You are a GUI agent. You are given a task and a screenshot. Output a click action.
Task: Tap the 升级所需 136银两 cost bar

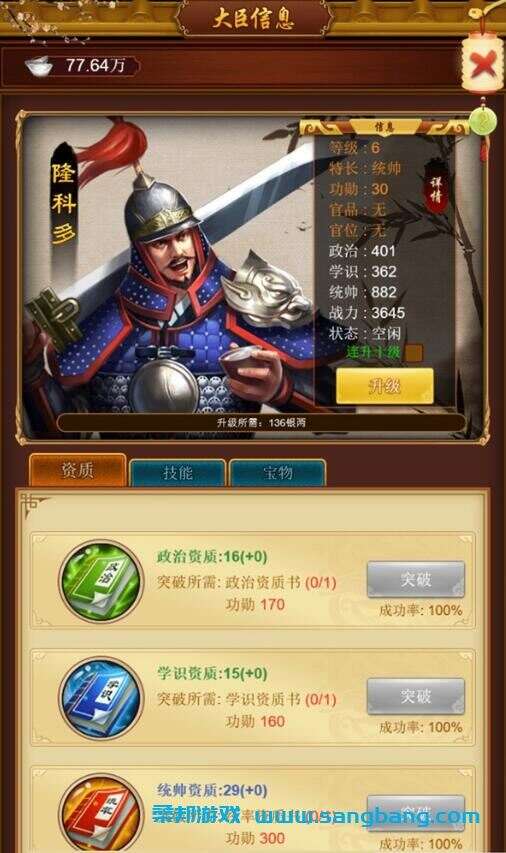[261, 422]
